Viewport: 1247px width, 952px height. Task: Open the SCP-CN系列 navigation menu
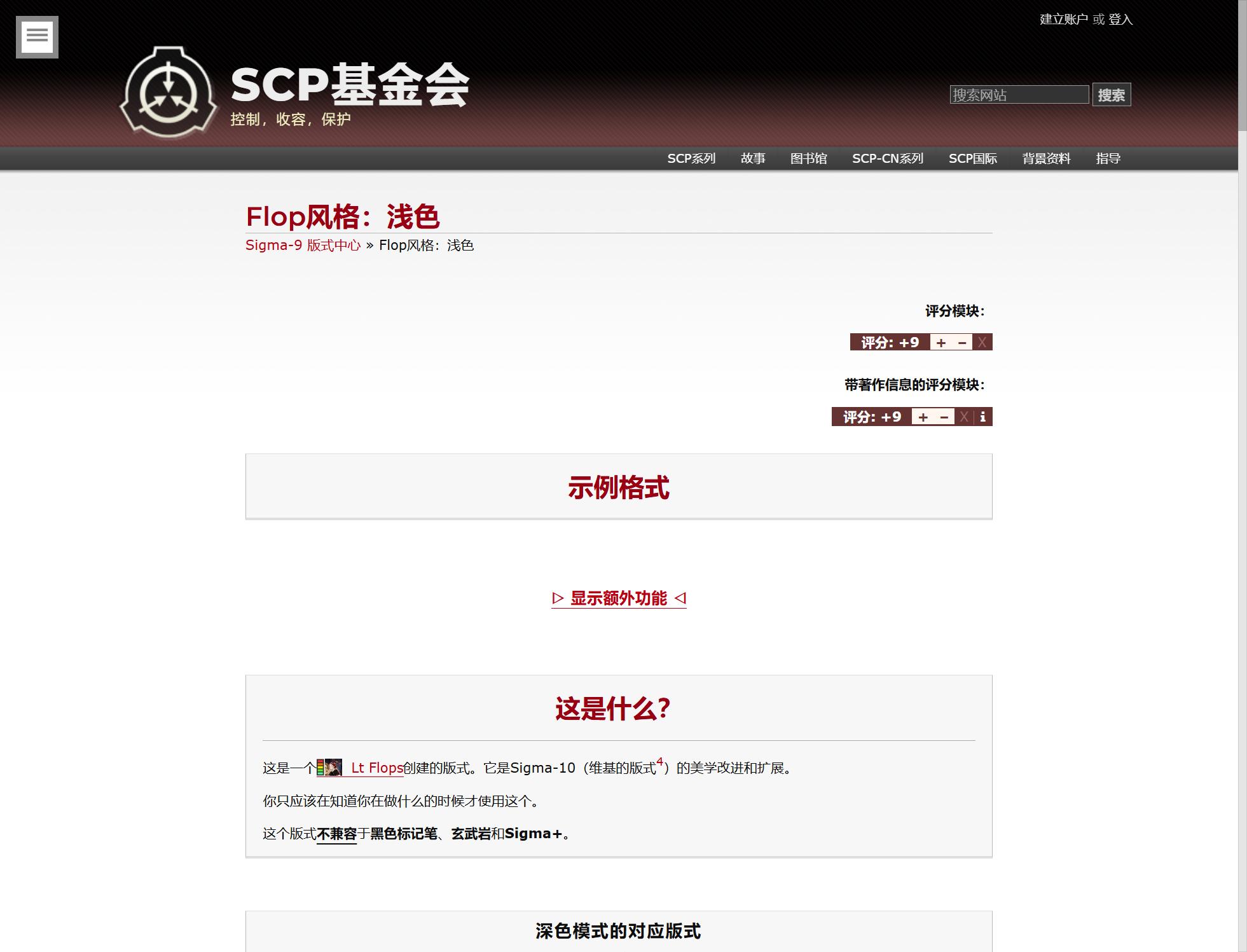(888, 158)
